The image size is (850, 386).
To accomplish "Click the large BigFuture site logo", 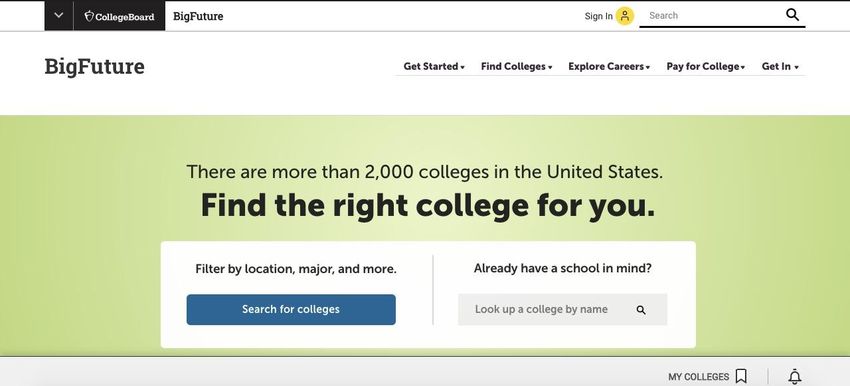I will coord(94,67).
